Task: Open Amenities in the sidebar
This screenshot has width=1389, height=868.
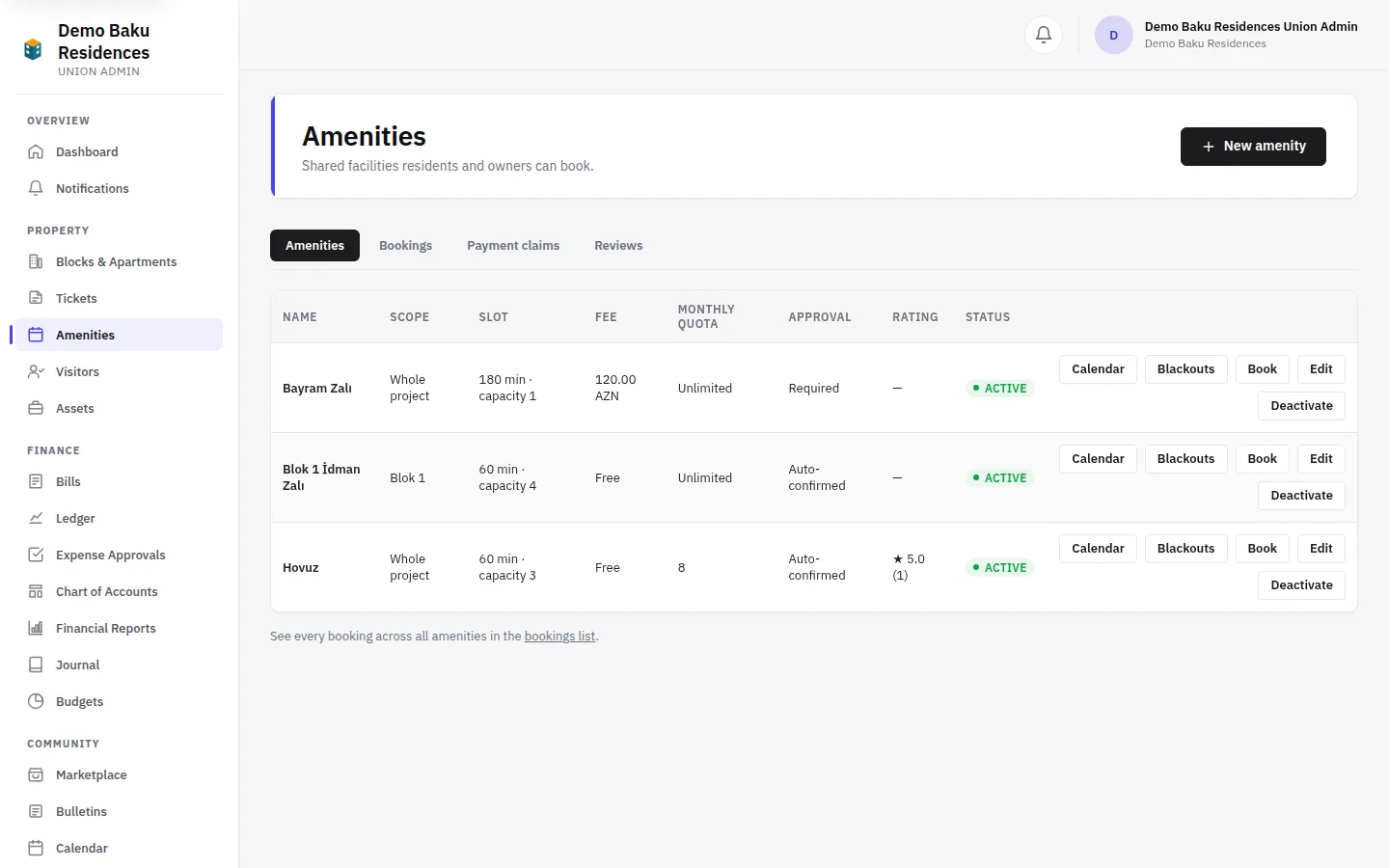Action: click(119, 335)
